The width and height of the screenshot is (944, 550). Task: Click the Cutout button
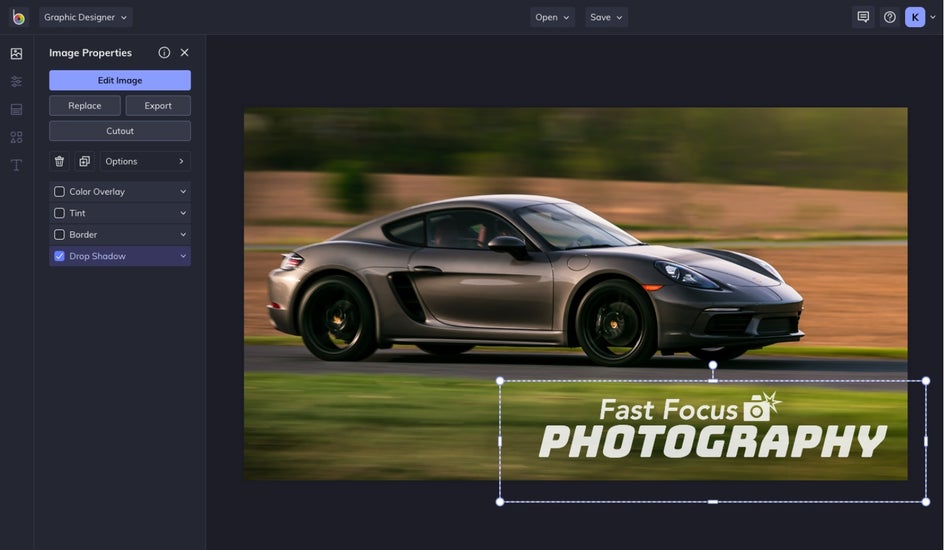120,131
